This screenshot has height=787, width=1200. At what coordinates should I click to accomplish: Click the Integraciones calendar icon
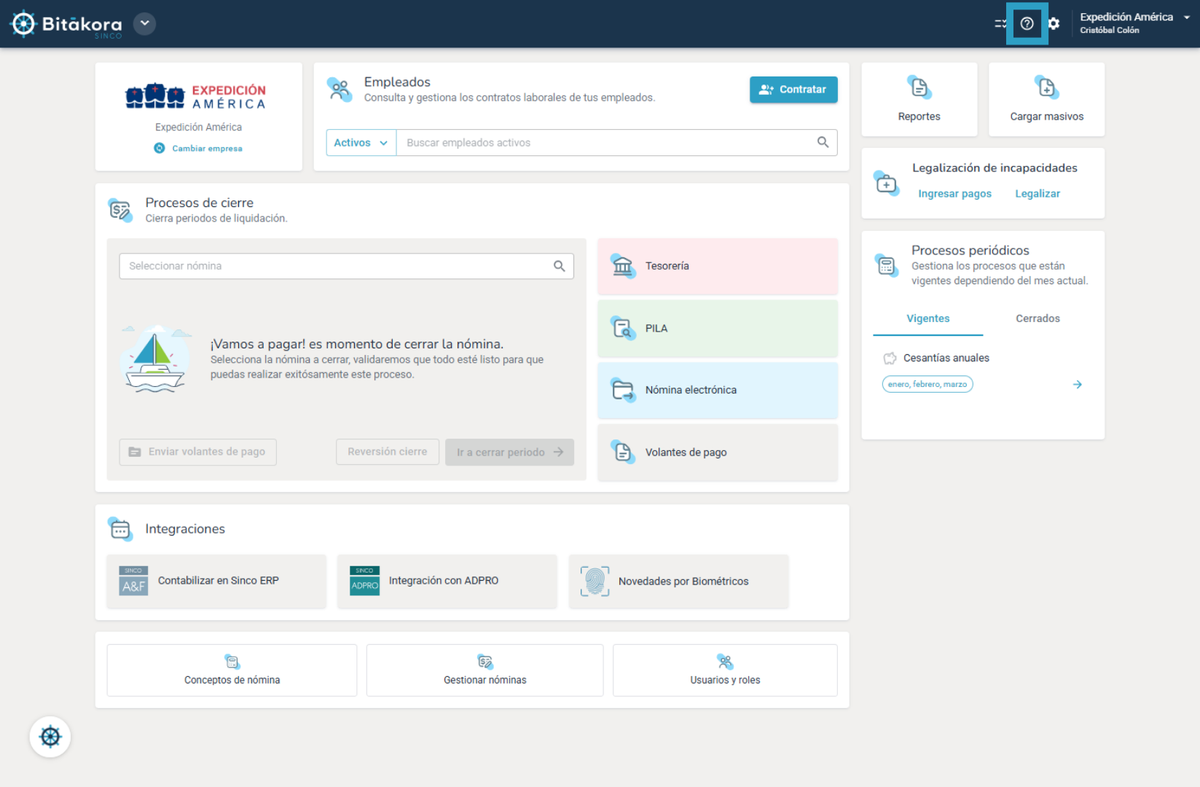(x=120, y=529)
